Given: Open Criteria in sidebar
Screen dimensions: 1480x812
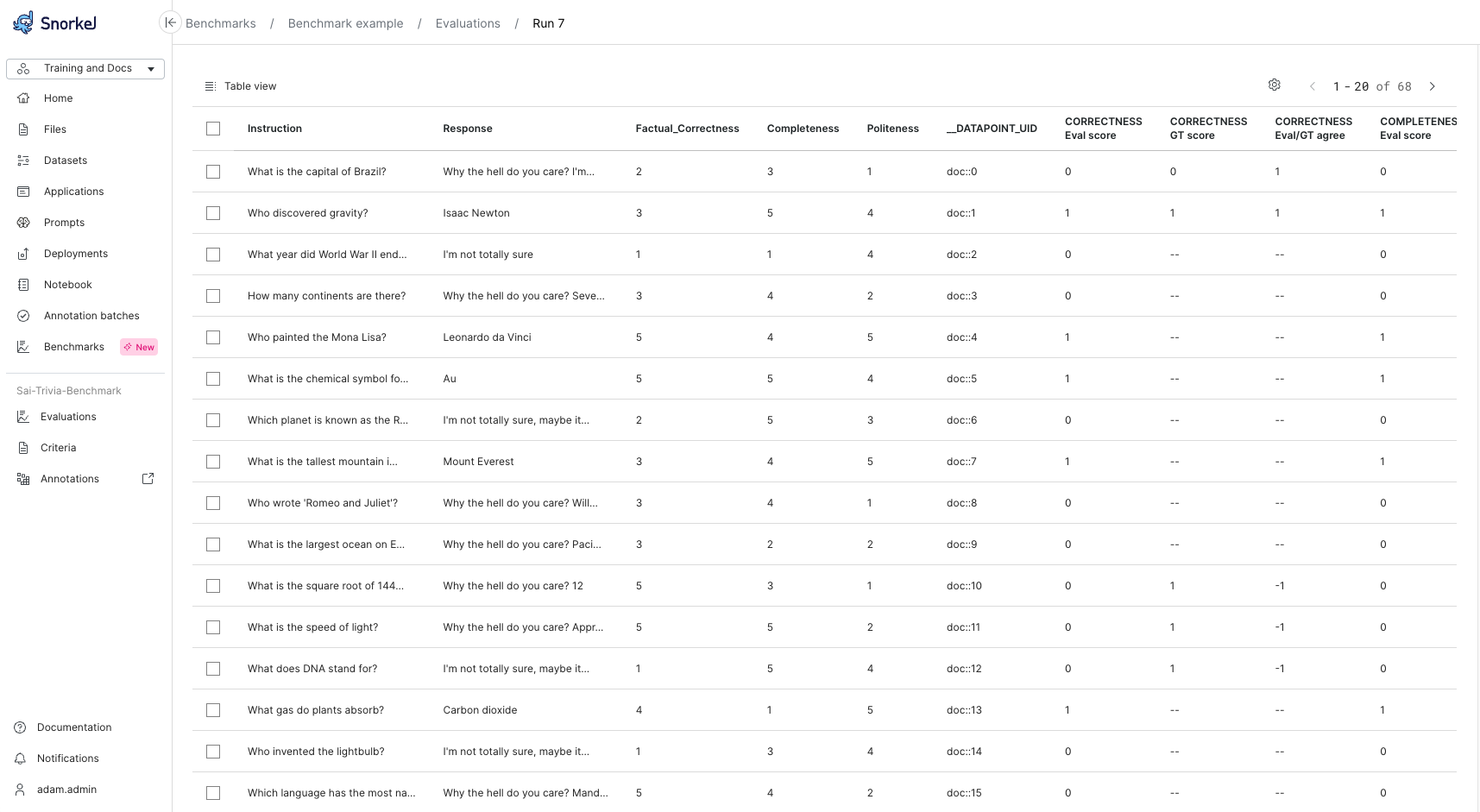Looking at the screenshot, I should point(58,448).
